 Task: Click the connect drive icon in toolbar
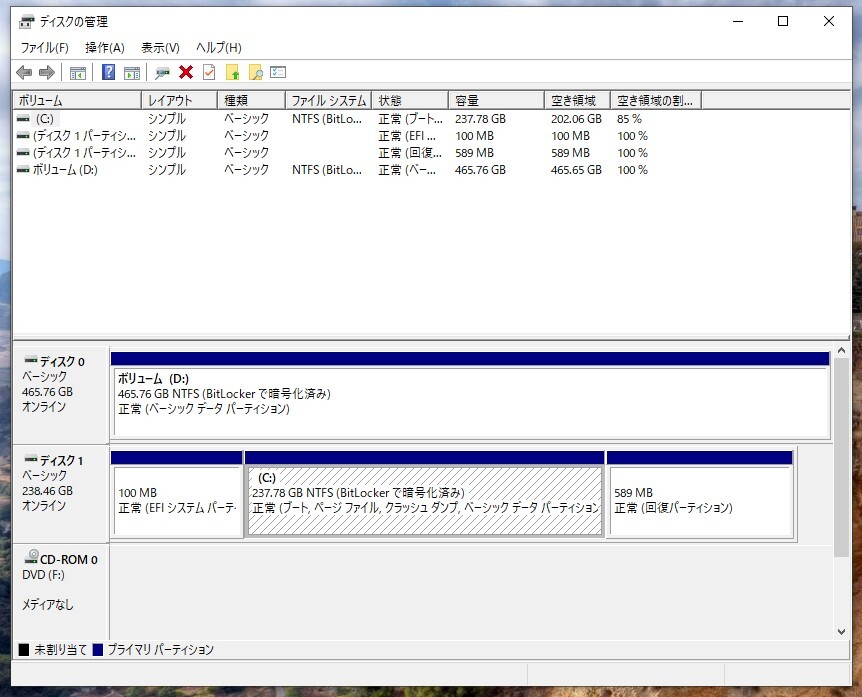(162, 72)
